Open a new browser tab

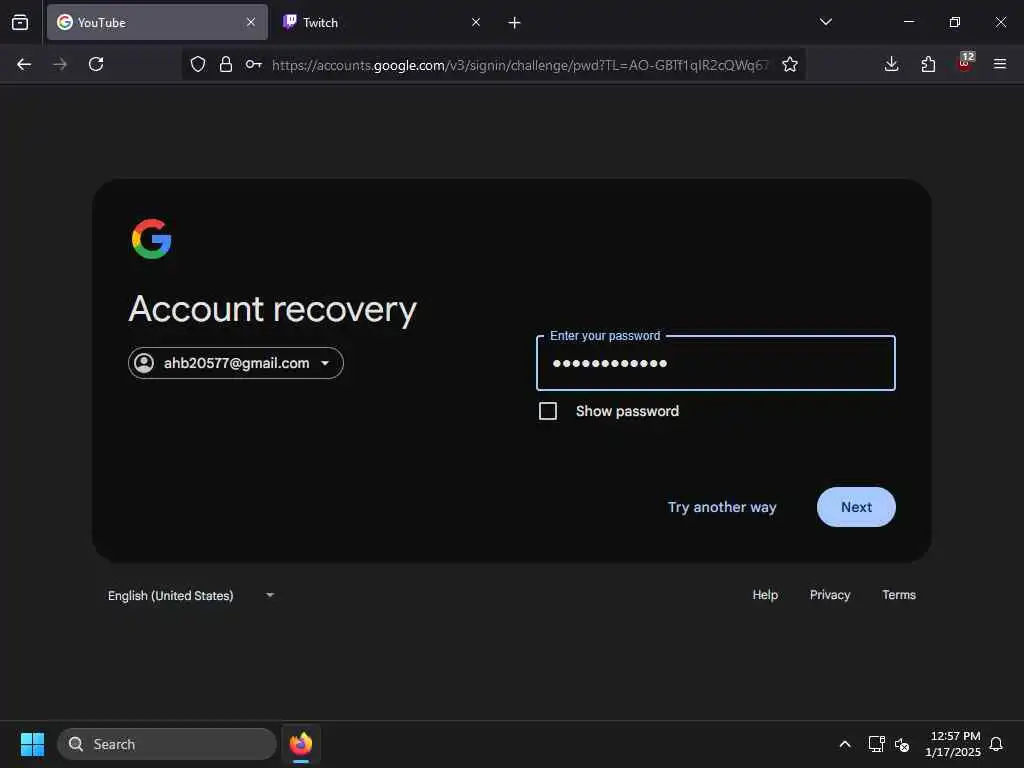coord(515,23)
